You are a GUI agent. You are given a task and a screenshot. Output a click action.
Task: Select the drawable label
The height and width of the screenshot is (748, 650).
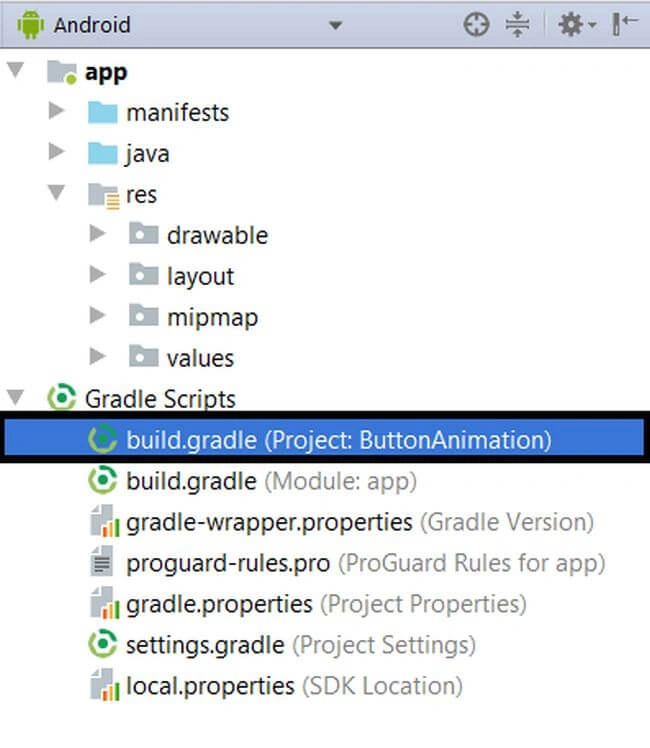tap(217, 236)
